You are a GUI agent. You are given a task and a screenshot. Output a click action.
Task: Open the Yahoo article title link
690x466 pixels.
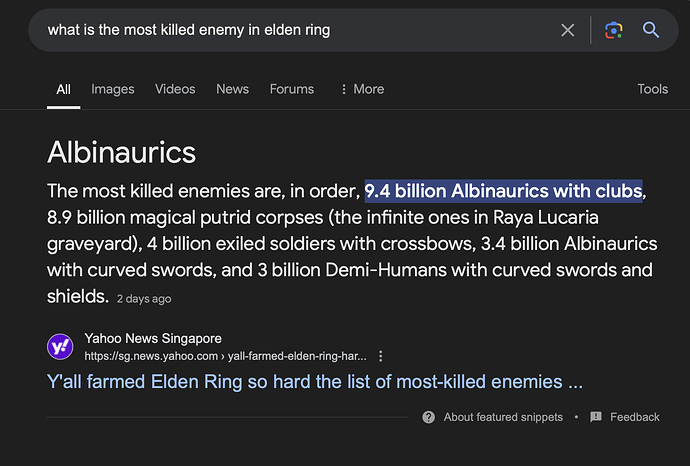tap(315, 382)
